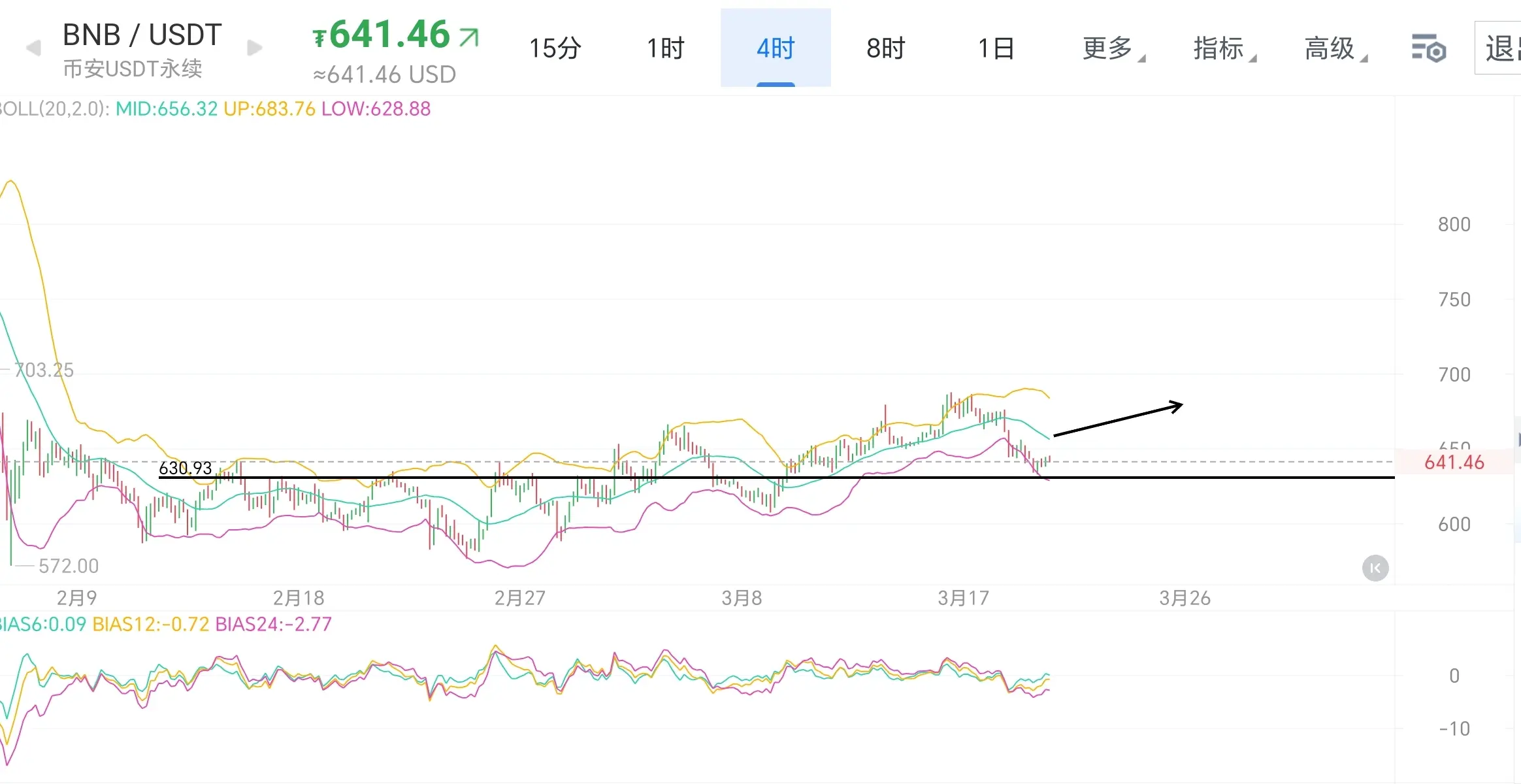Select the 1日 timeframe

pos(996,48)
